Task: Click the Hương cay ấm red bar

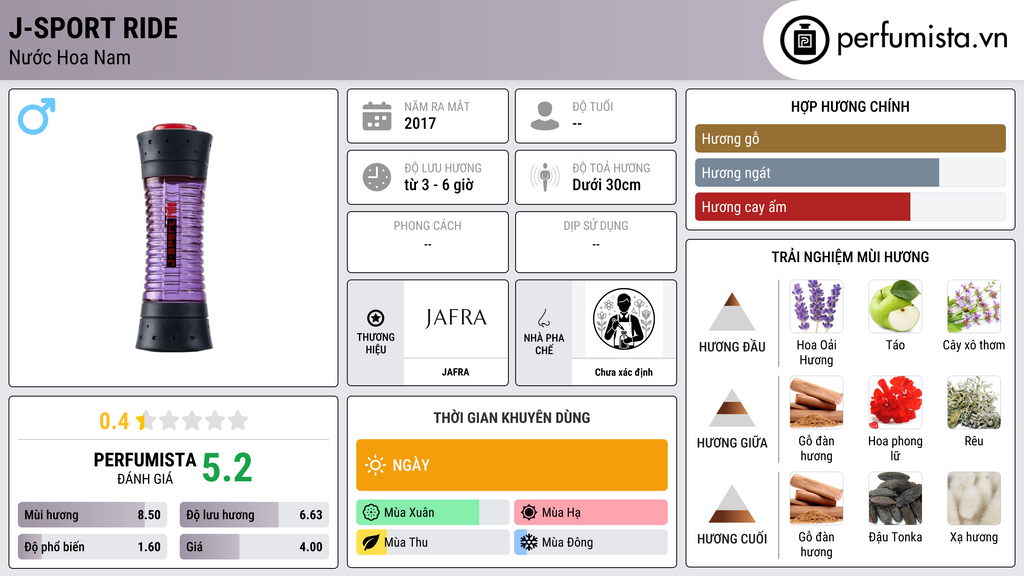Action: [803, 207]
